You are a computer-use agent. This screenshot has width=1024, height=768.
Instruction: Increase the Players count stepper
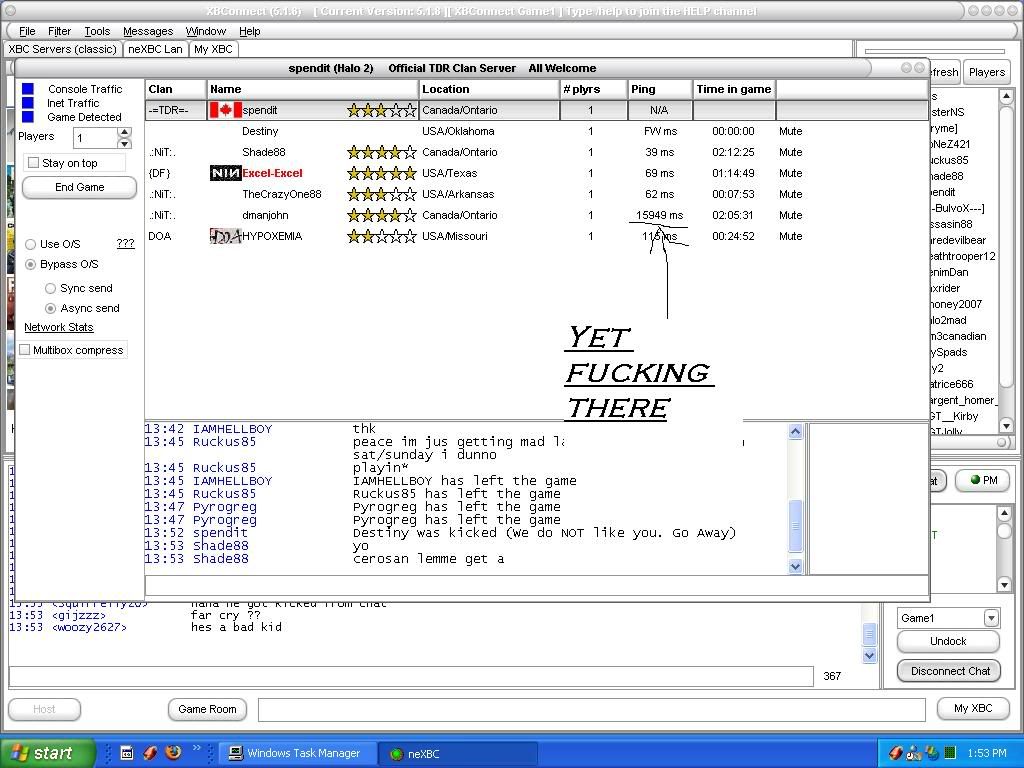tap(124, 132)
